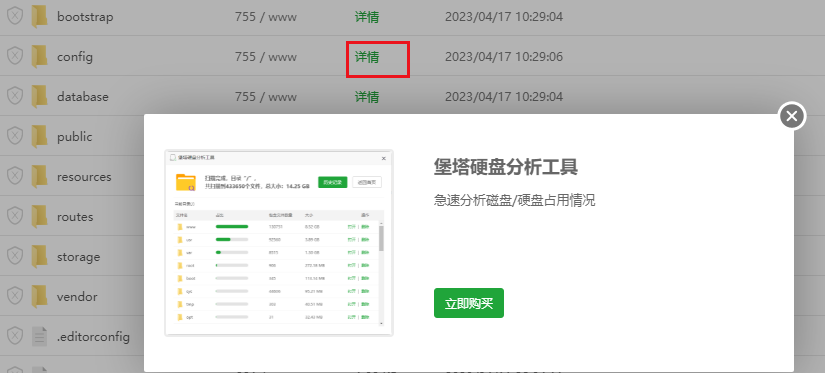825x373 pixels.
Task: Select the storage folder icon
Action: 39,256
